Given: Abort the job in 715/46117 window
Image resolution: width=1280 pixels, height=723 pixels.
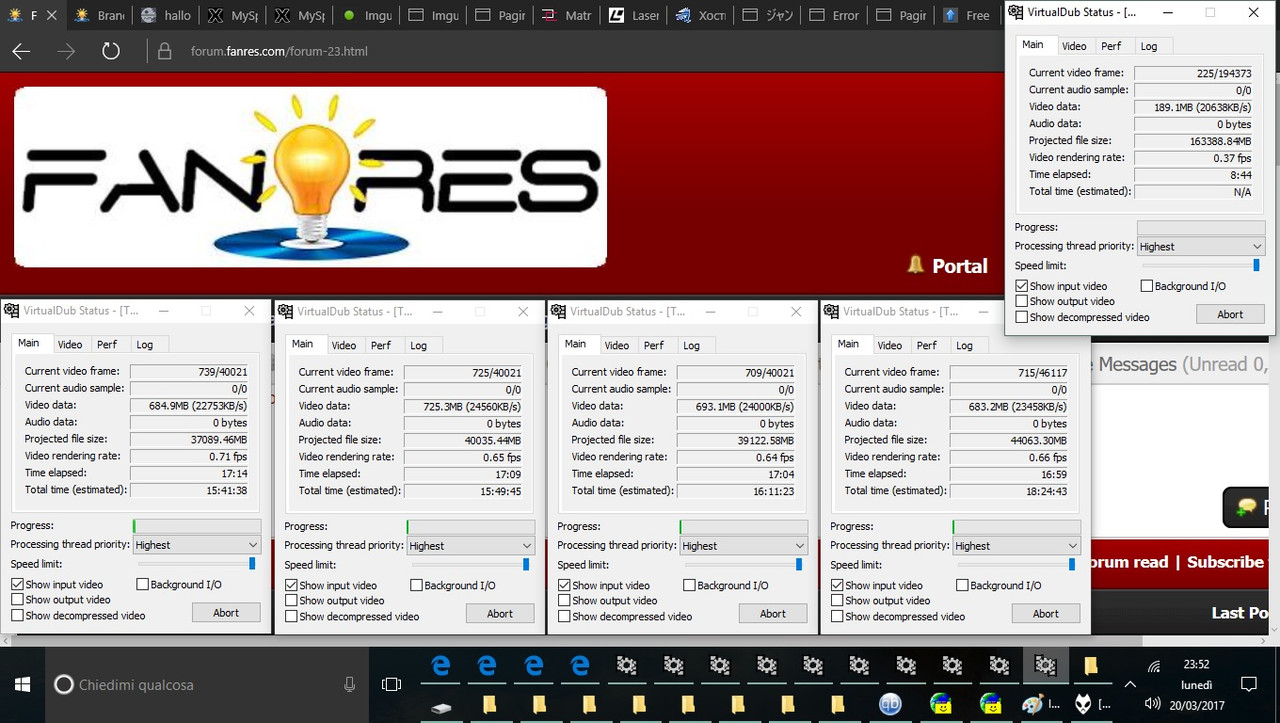Looking at the screenshot, I should (x=1046, y=613).
